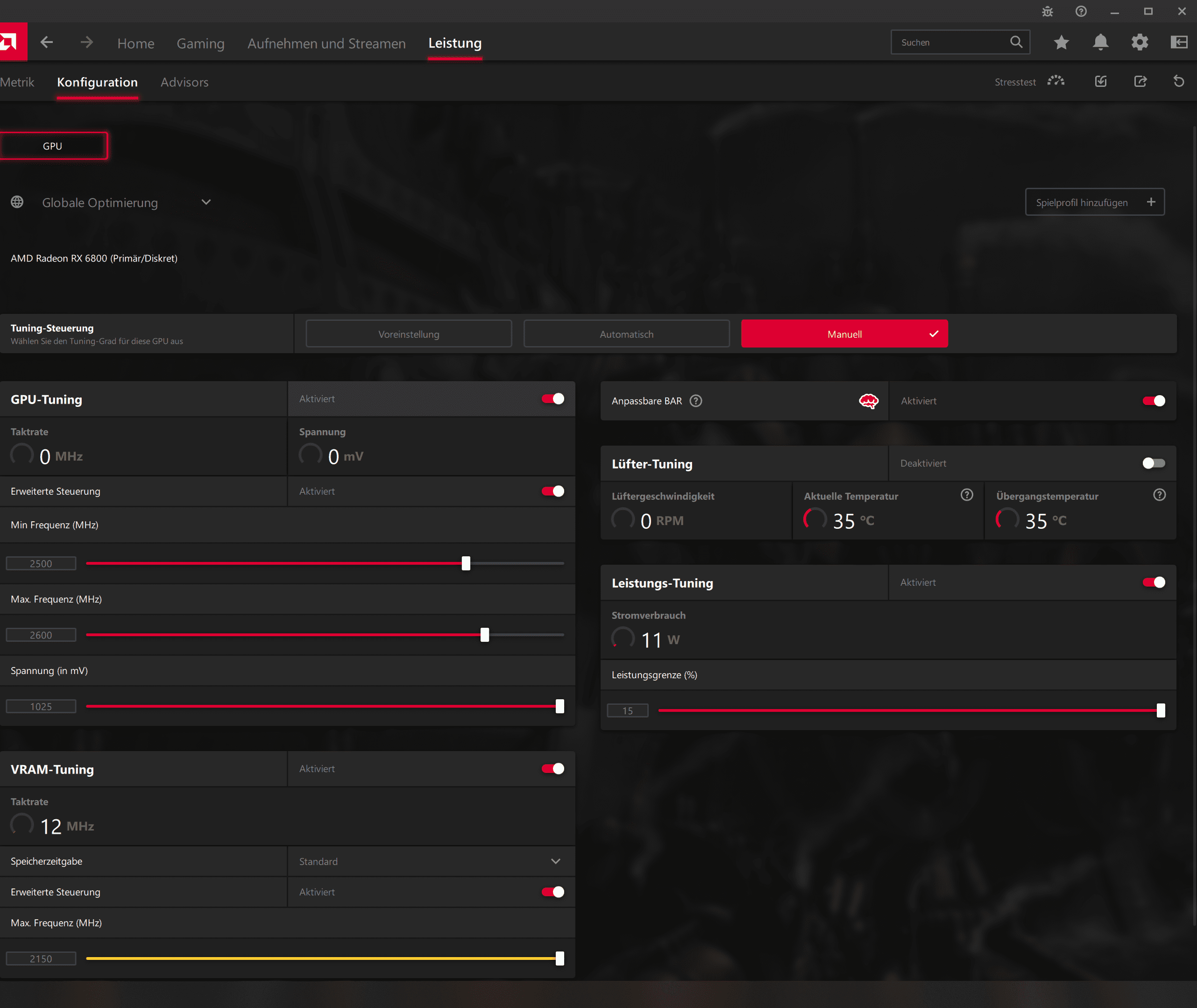Click the export profile share icon

click(x=1140, y=81)
